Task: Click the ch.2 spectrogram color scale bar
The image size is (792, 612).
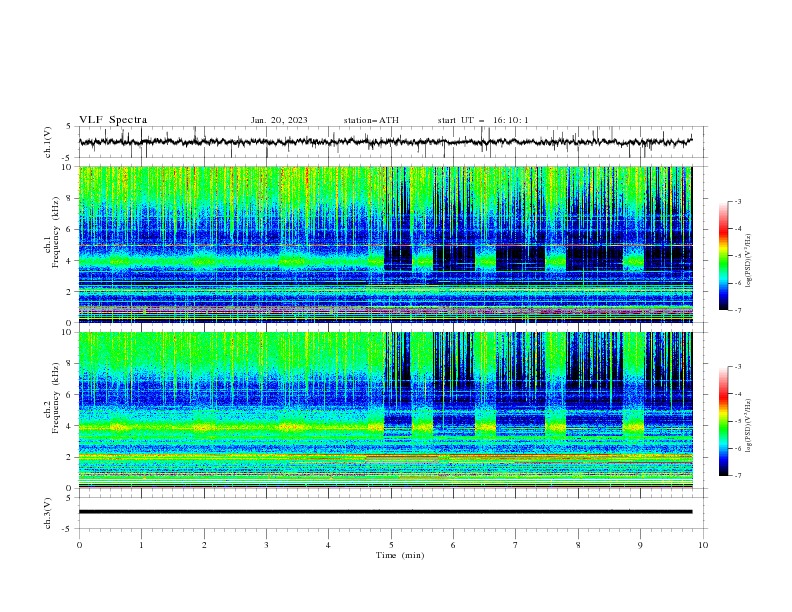Action: pos(724,421)
